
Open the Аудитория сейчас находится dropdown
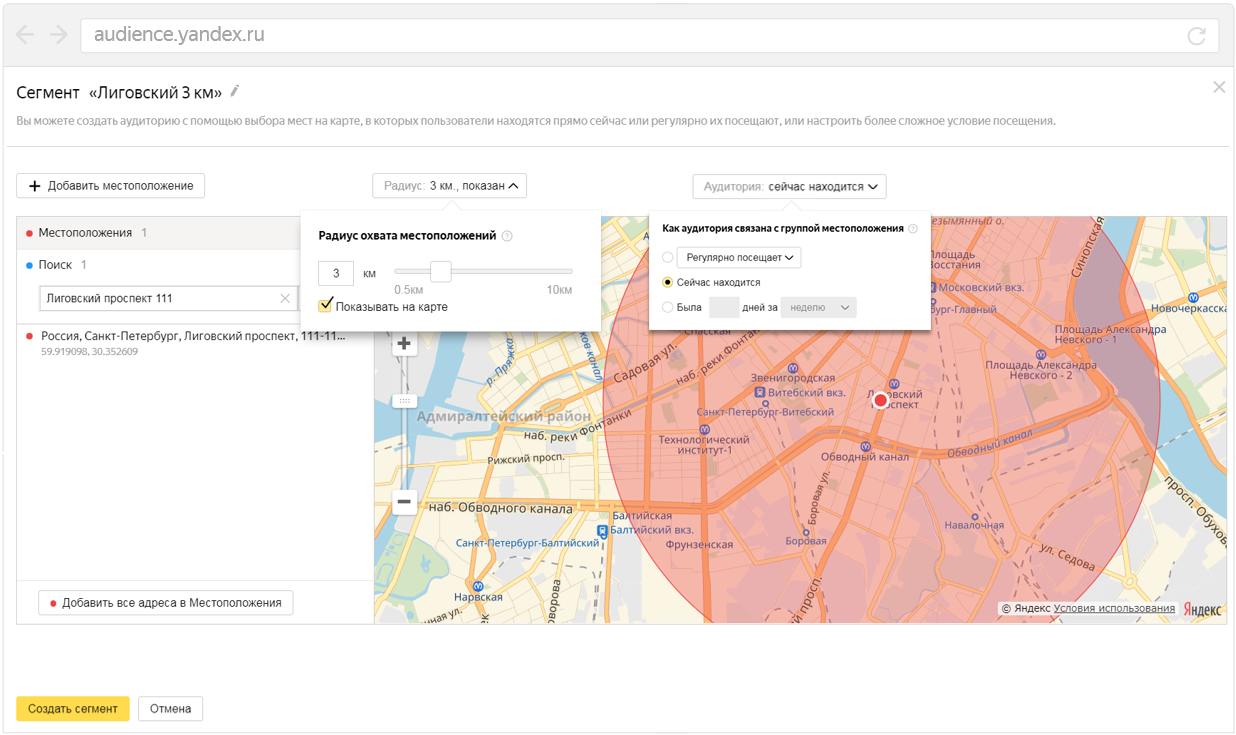[789, 186]
